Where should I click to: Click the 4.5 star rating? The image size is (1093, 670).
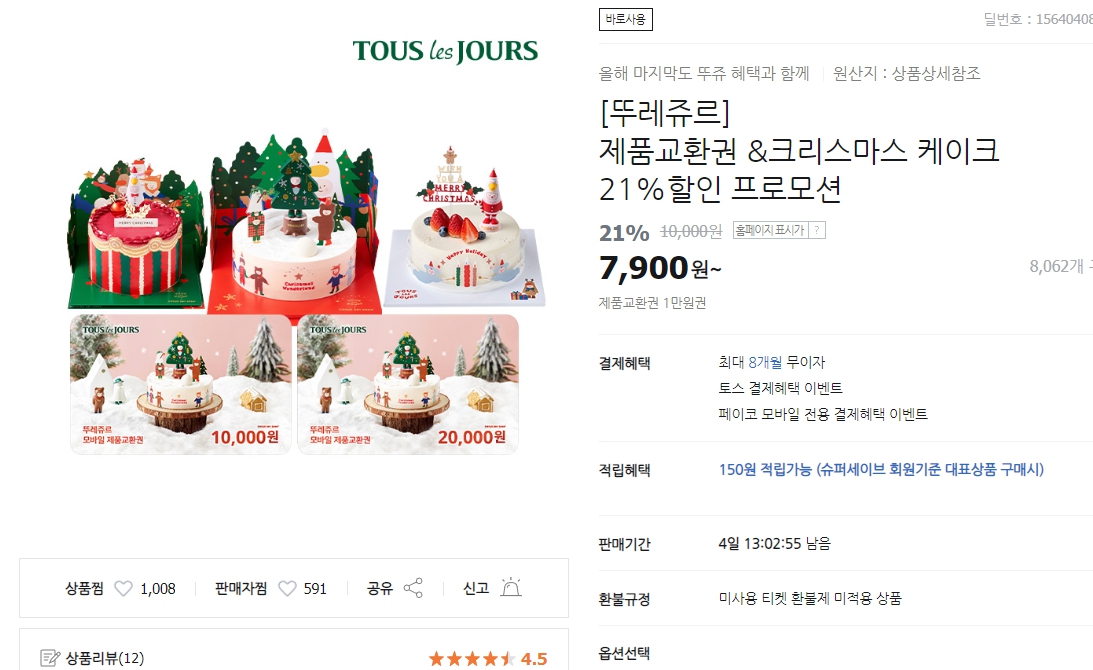pyautogui.click(x=488, y=658)
